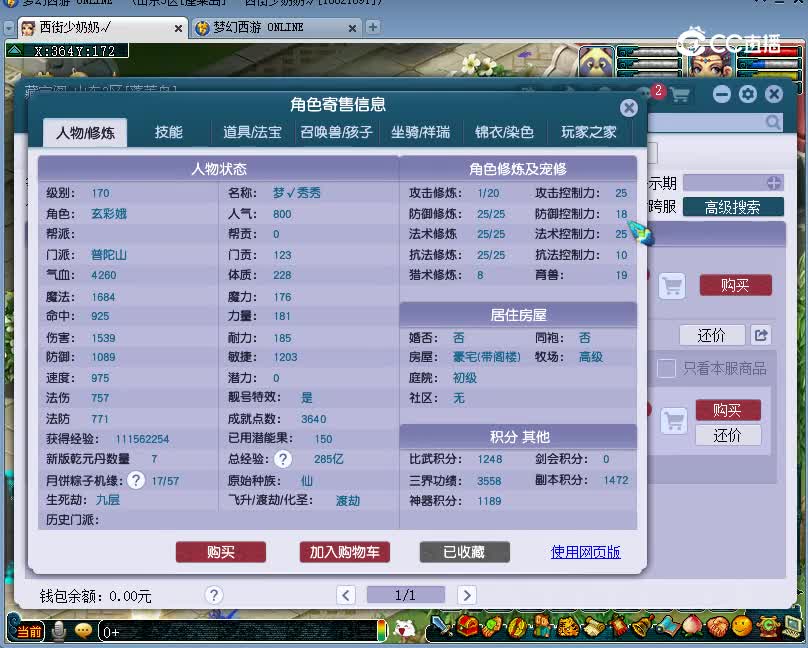Open the blue map icon in toolbar

coord(667,627)
